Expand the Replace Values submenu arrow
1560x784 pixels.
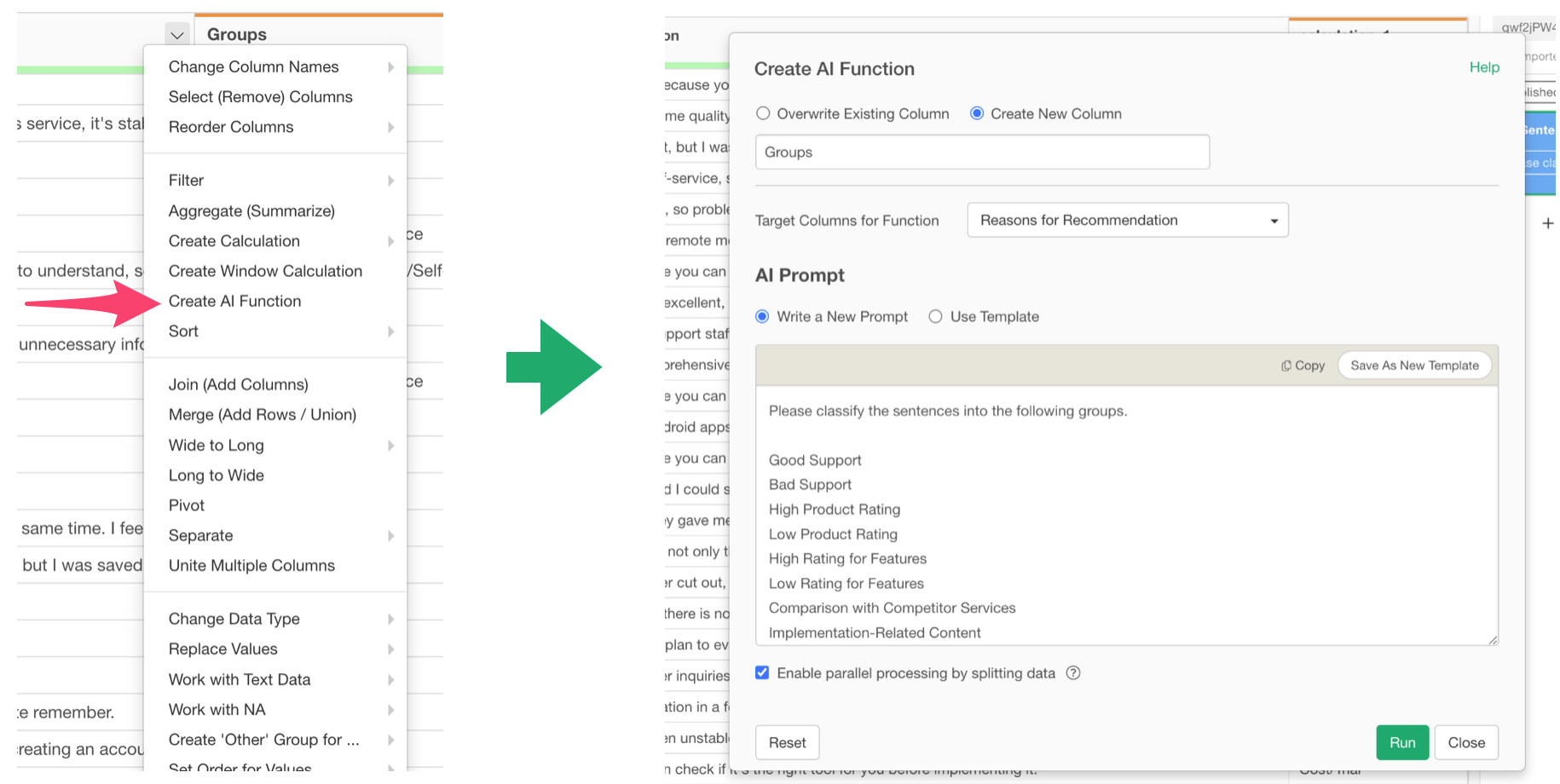391,649
